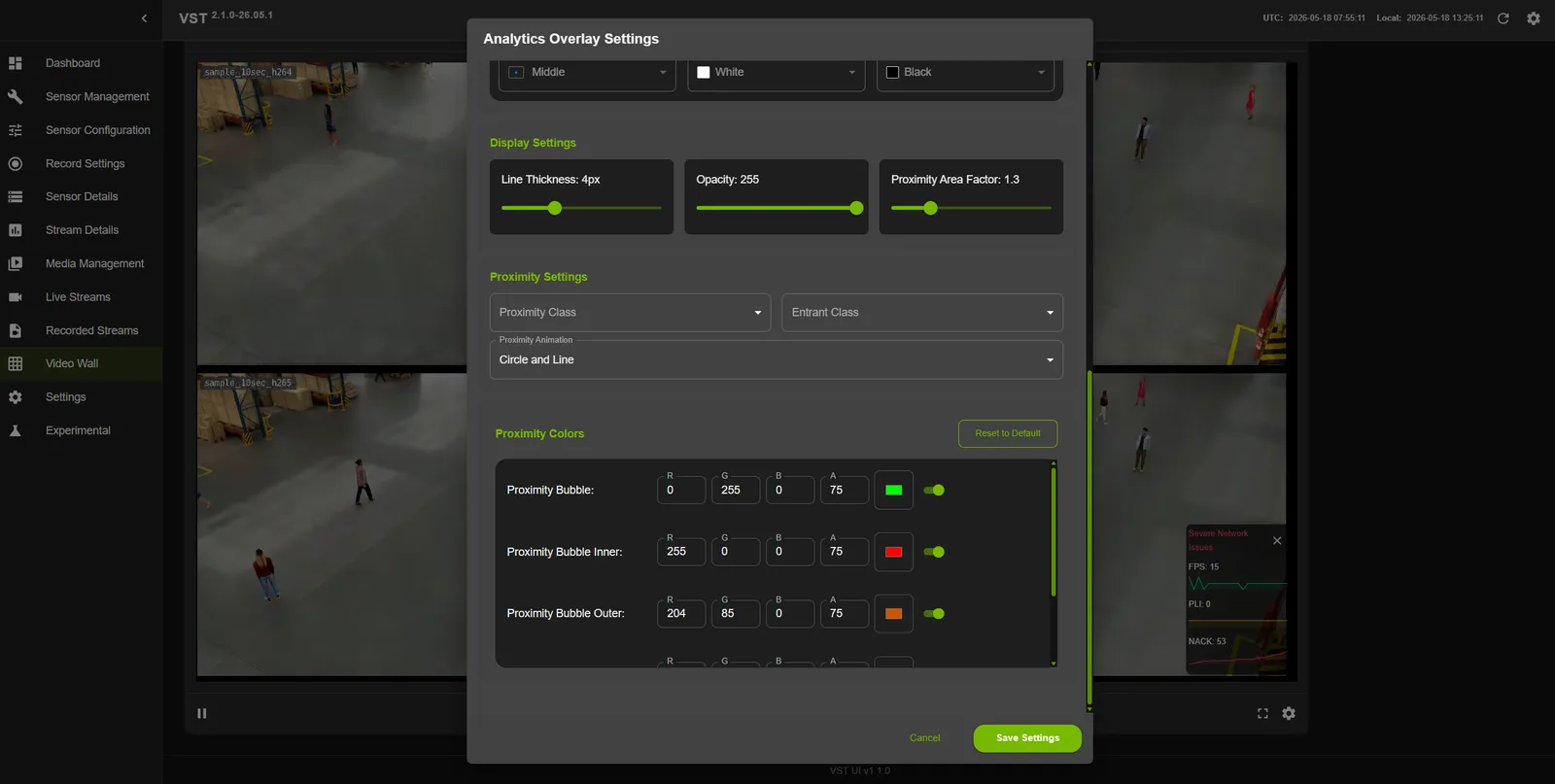Open the red Proximity Bubble Inner swatch
This screenshot has width=1555, height=784.
[894, 552]
